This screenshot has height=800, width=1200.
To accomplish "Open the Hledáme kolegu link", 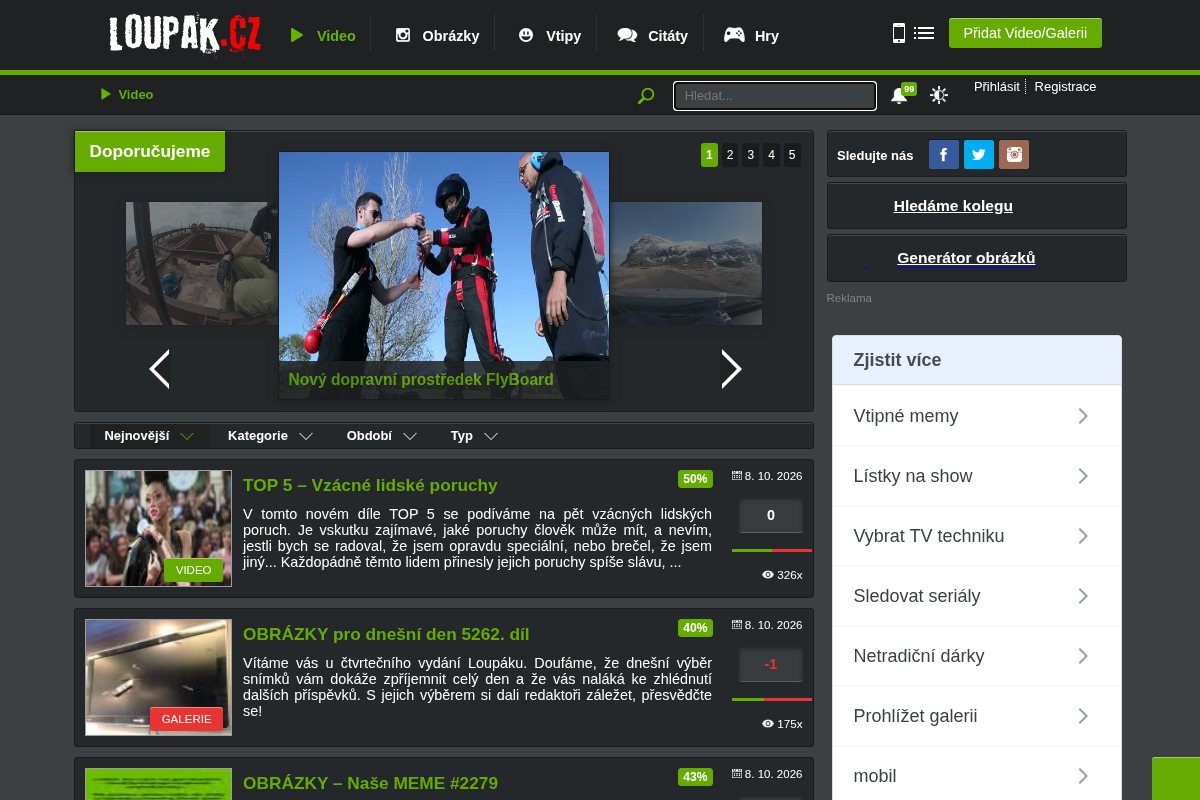I will [953, 206].
